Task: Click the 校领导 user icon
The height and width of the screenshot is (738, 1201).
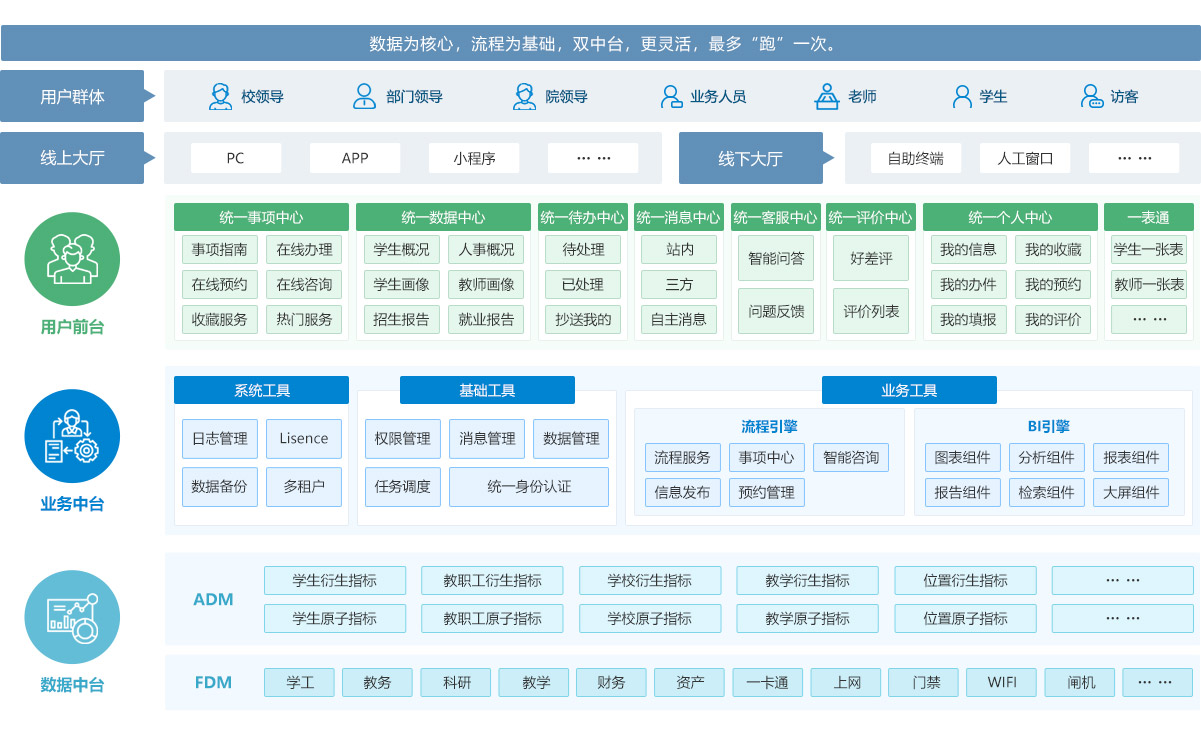Action: pos(220,96)
